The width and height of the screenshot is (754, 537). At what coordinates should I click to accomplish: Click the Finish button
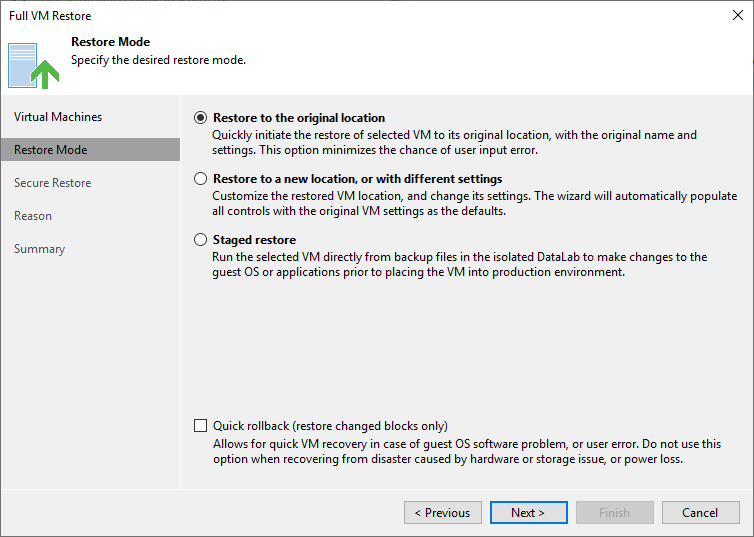(x=615, y=512)
